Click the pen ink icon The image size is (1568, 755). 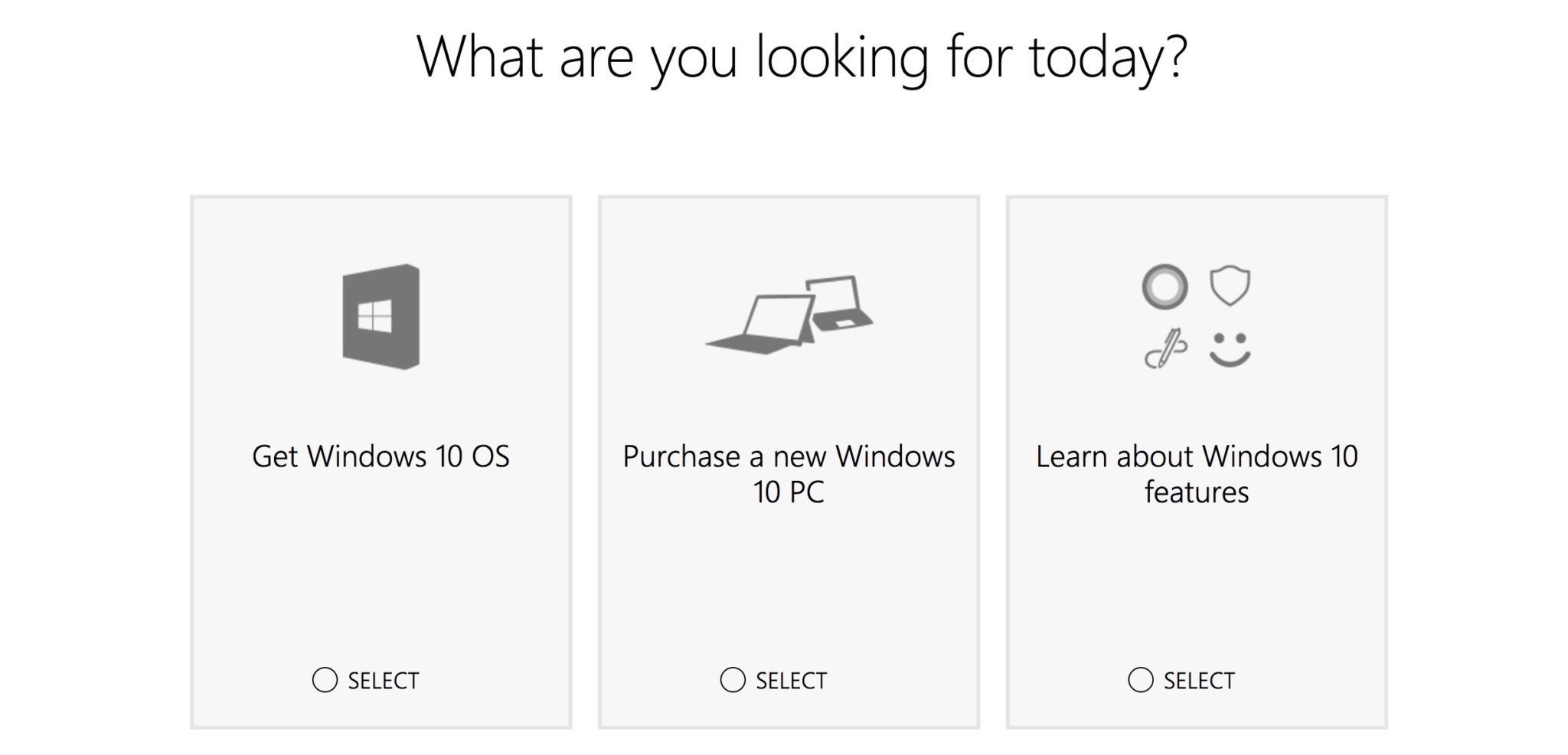[1165, 349]
